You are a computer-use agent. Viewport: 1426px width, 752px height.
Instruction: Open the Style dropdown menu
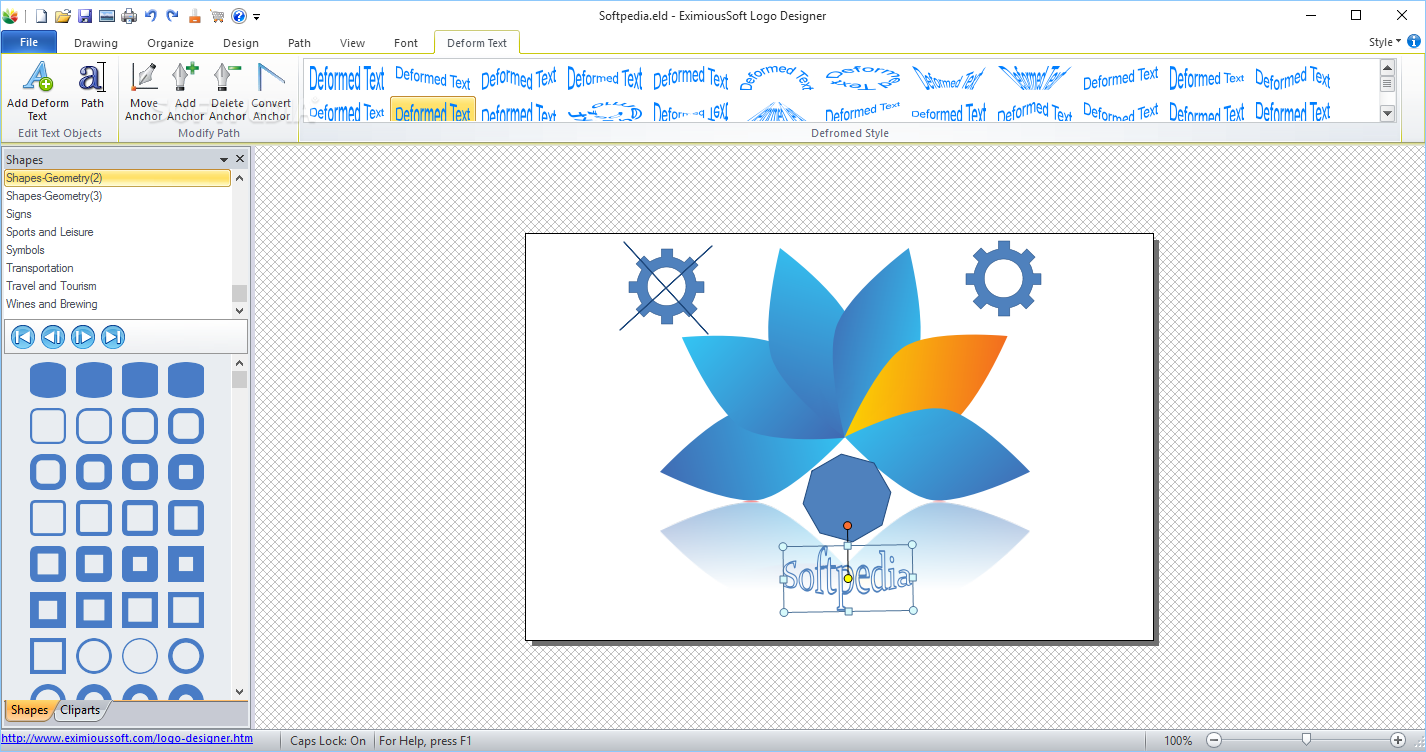[1385, 42]
